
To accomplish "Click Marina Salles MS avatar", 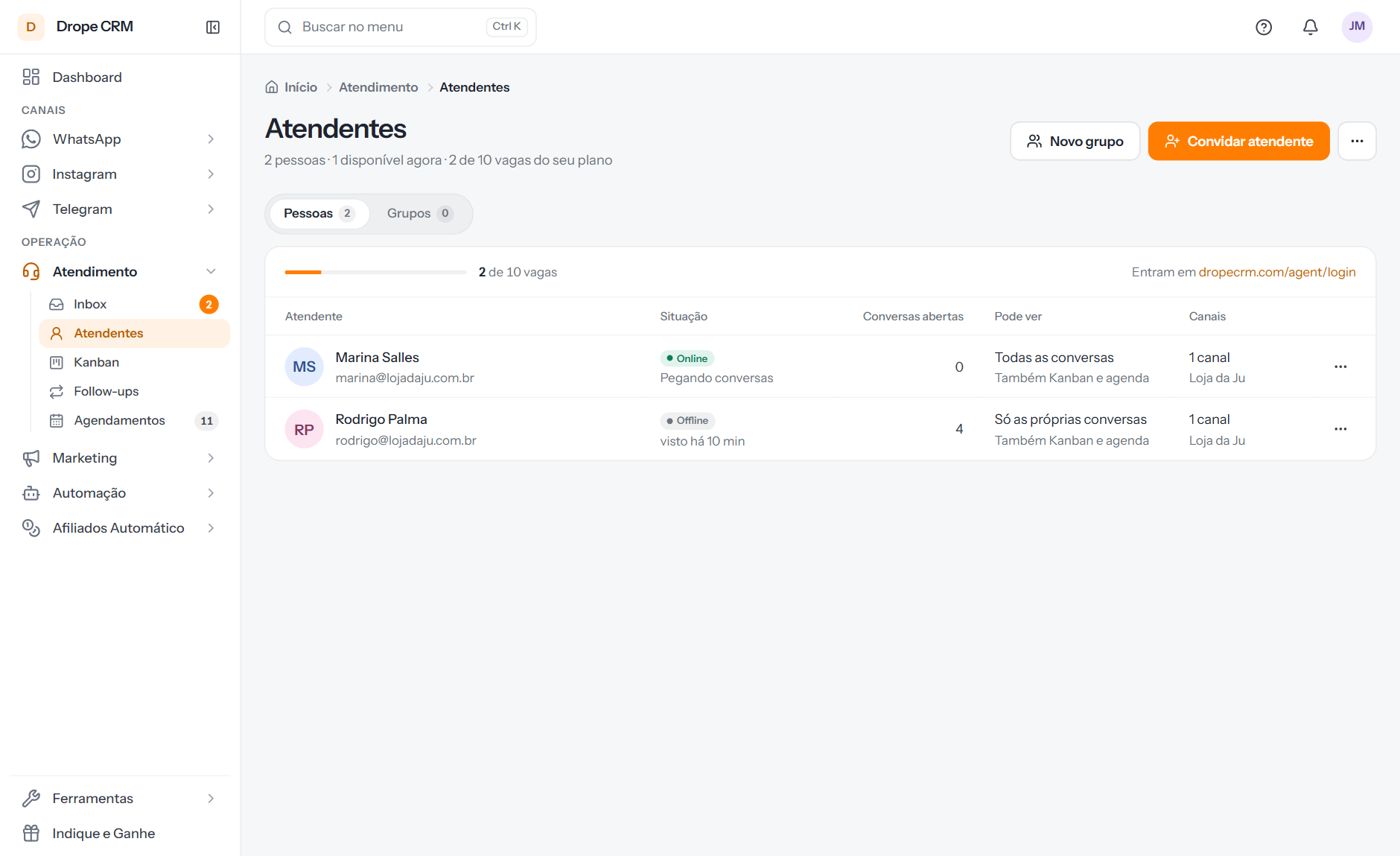I will 304,367.
